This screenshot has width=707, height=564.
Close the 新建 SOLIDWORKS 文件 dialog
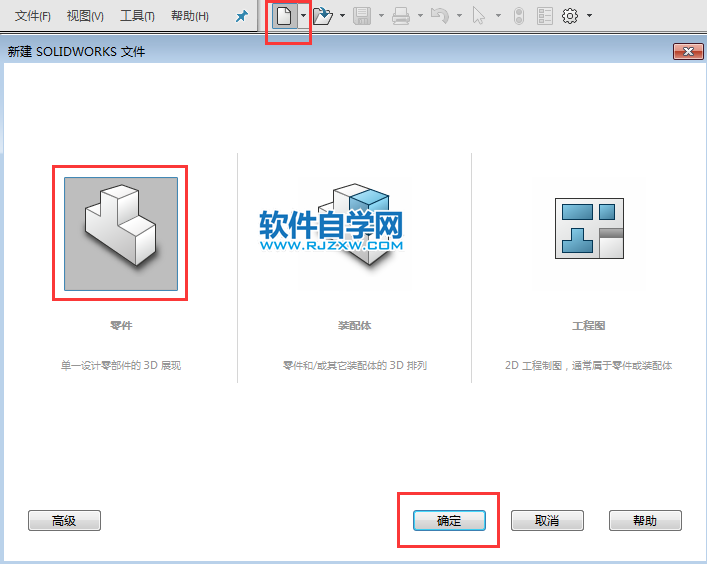pos(688,51)
